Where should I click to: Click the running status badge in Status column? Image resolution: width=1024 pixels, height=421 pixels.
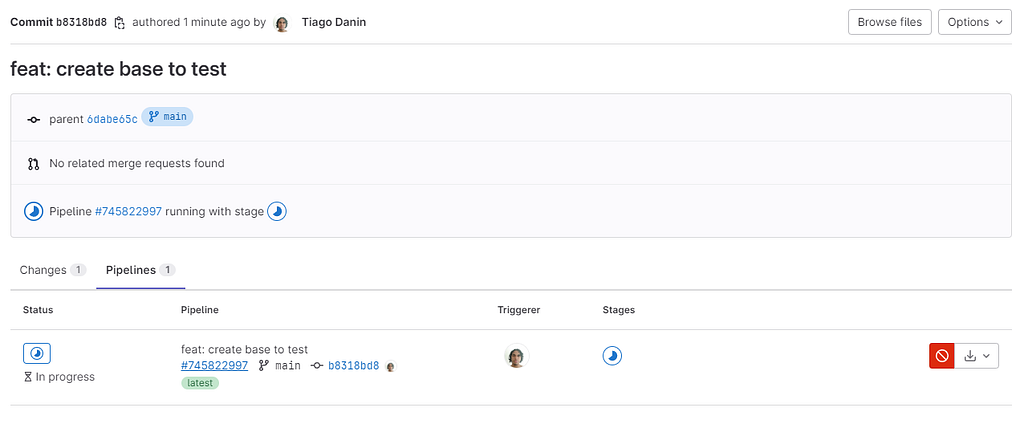37,353
